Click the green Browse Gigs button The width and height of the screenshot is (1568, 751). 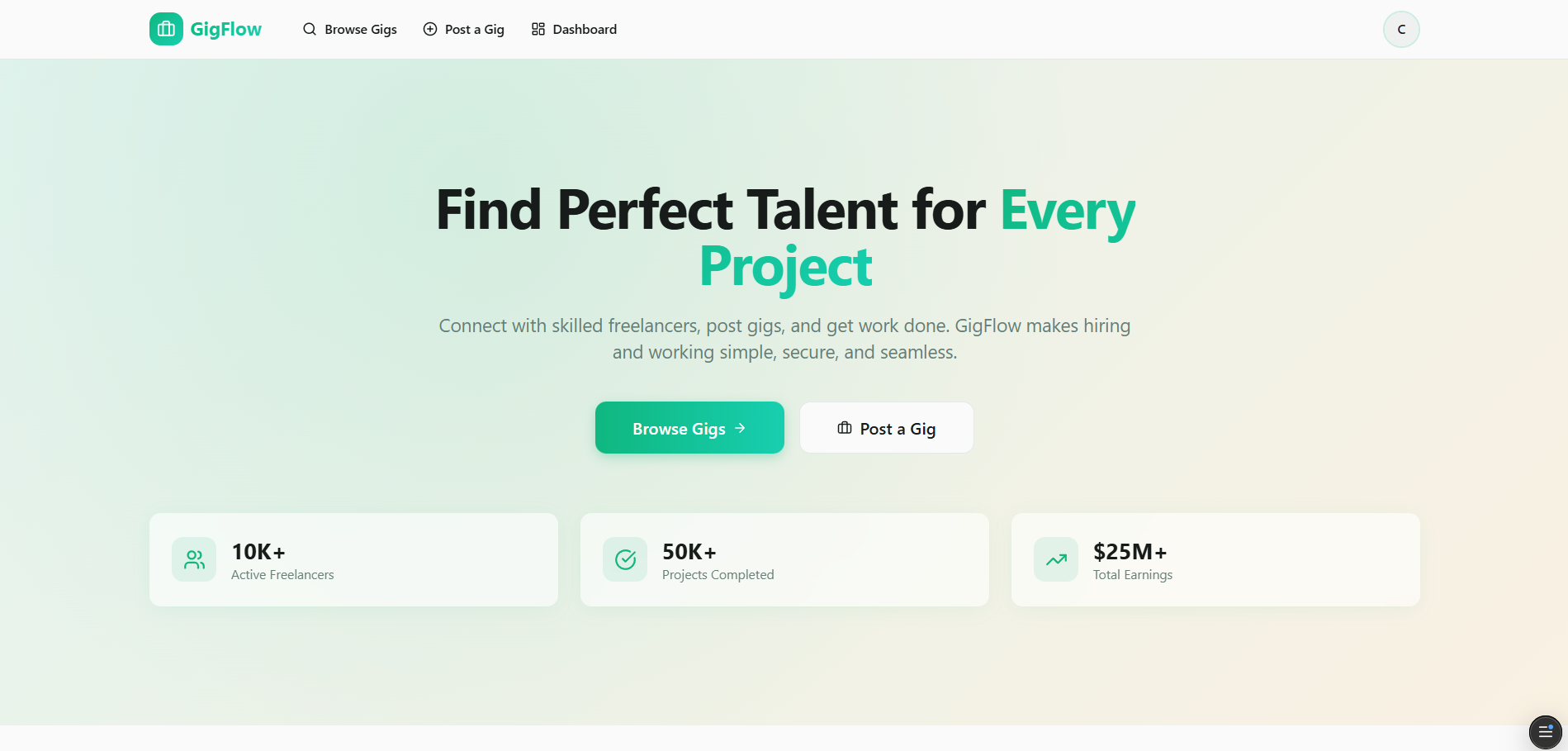pos(689,428)
